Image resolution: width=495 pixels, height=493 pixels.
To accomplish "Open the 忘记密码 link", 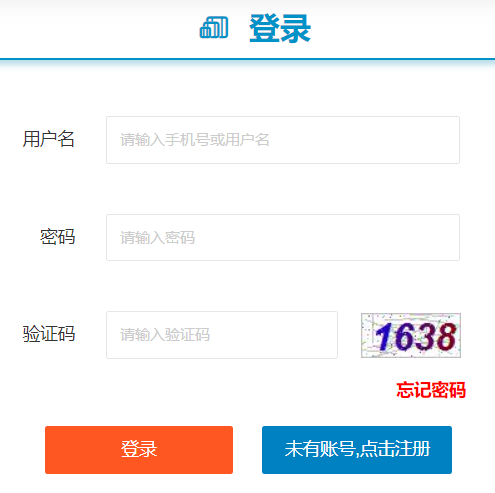I will (x=431, y=390).
